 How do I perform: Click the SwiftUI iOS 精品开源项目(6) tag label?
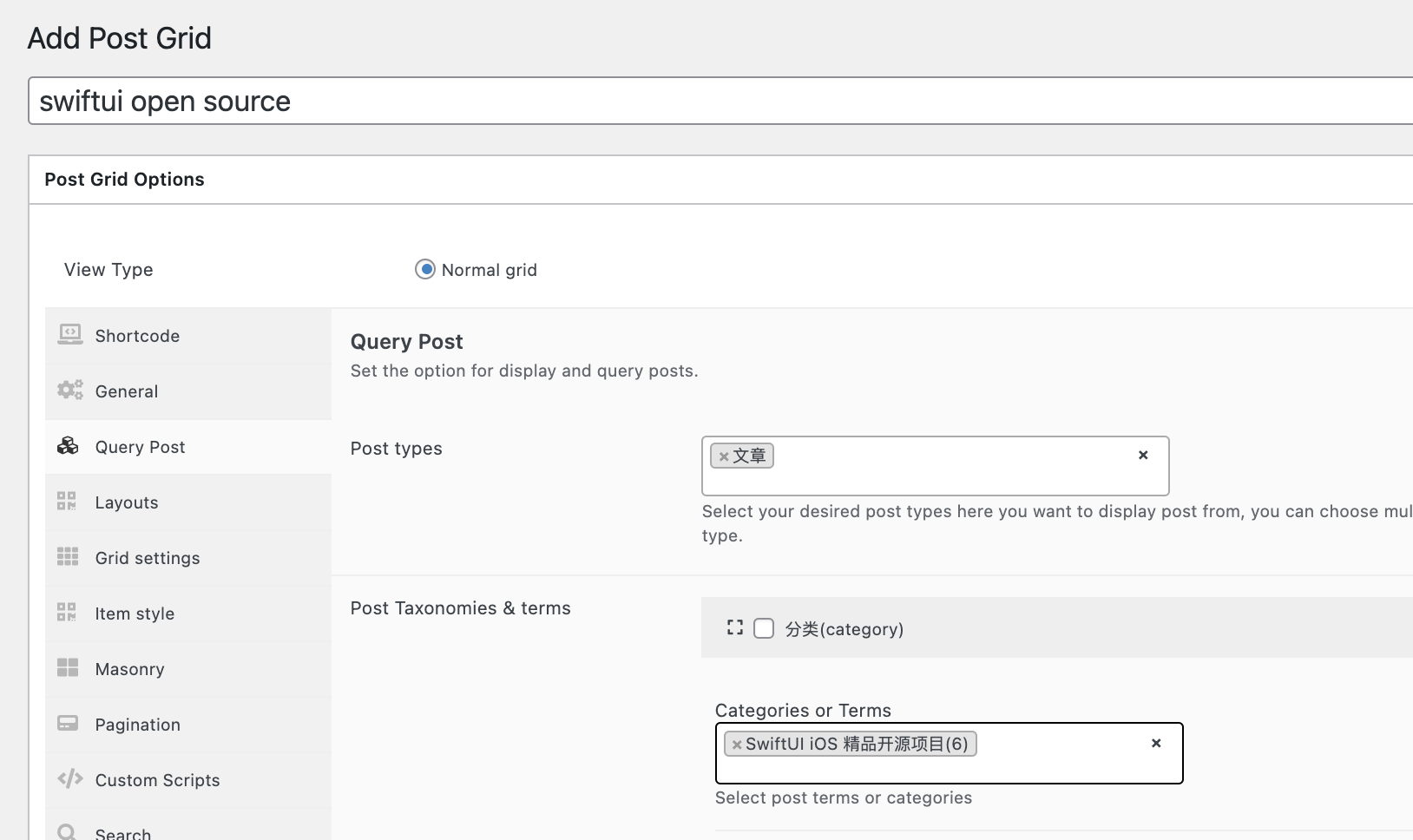click(x=857, y=744)
